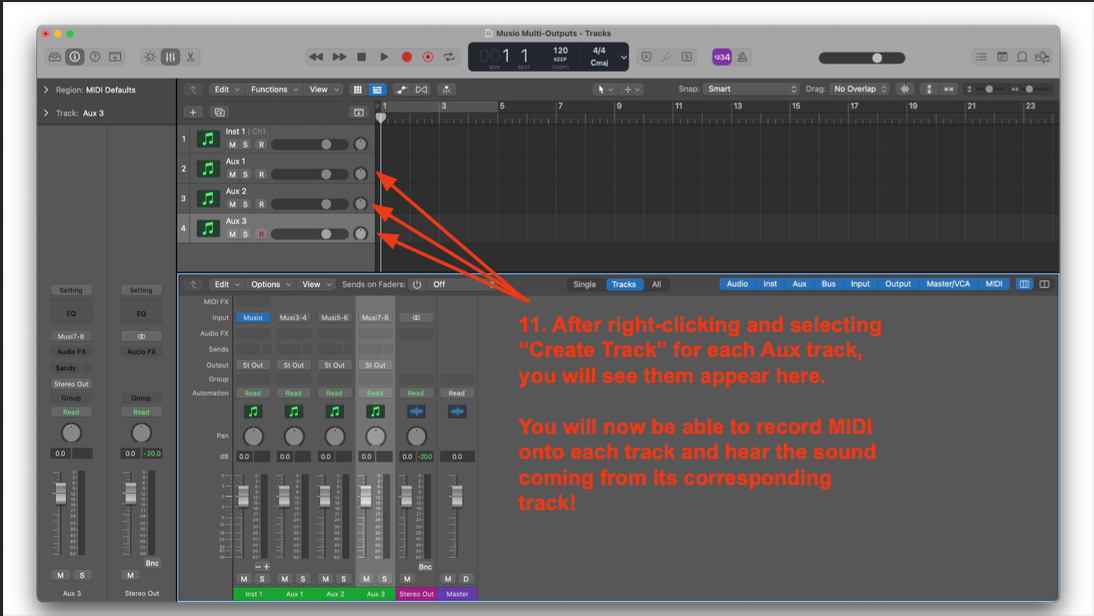1094x616 pixels.
Task: Click the Bus filter button in mixer
Action: coord(828,284)
